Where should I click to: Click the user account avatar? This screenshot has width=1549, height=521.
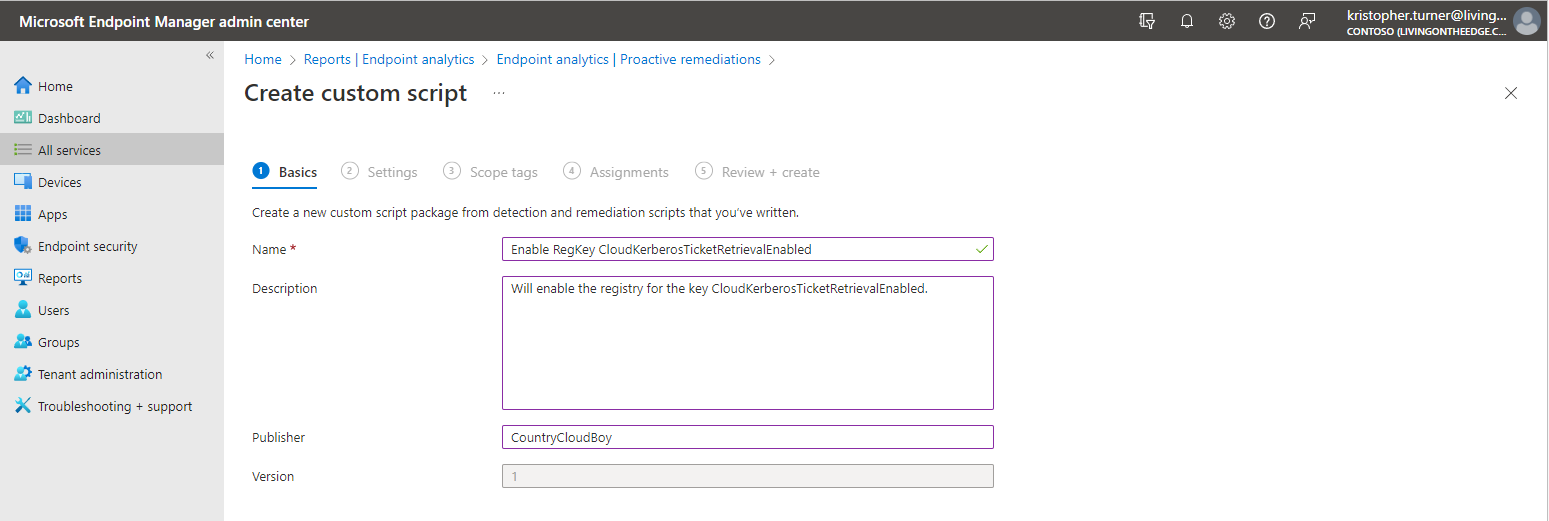click(x=1526, y=21)
